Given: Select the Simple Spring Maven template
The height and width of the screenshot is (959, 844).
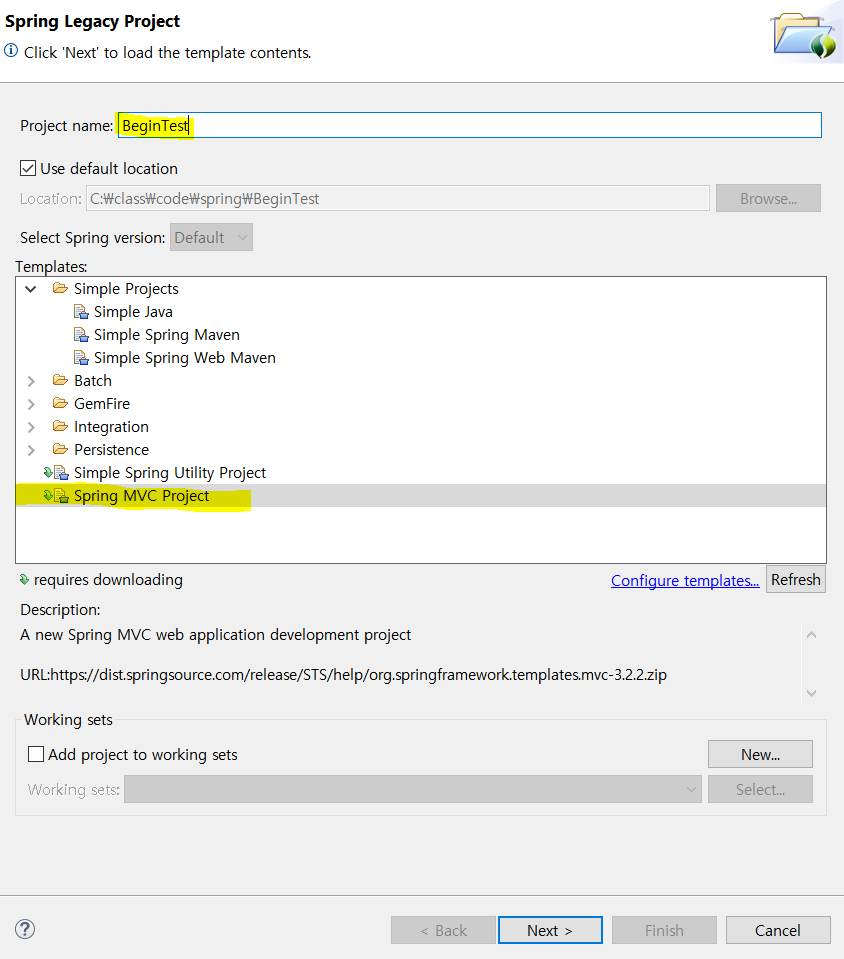Looking at the screenshot, I should coord(166,335).
